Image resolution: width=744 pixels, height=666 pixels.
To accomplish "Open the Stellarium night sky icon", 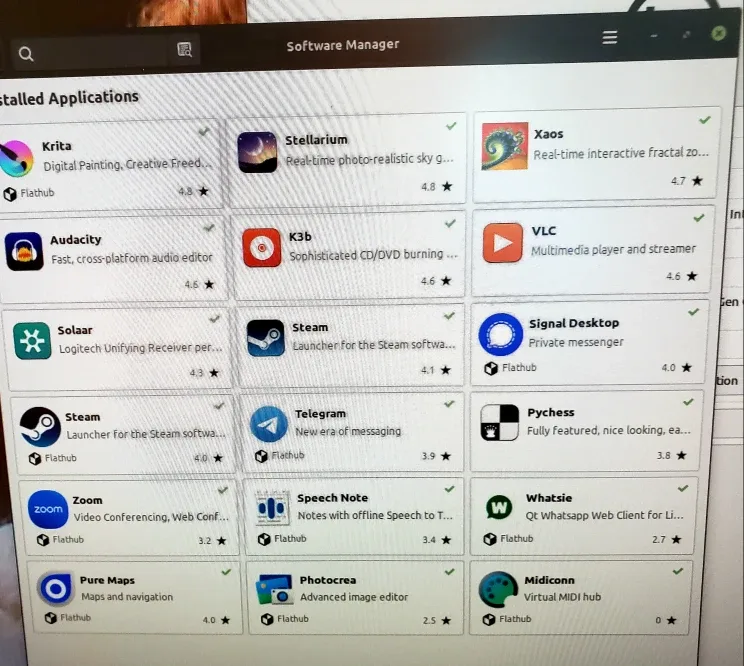I will pyautogui.click(x=257, y=152).
